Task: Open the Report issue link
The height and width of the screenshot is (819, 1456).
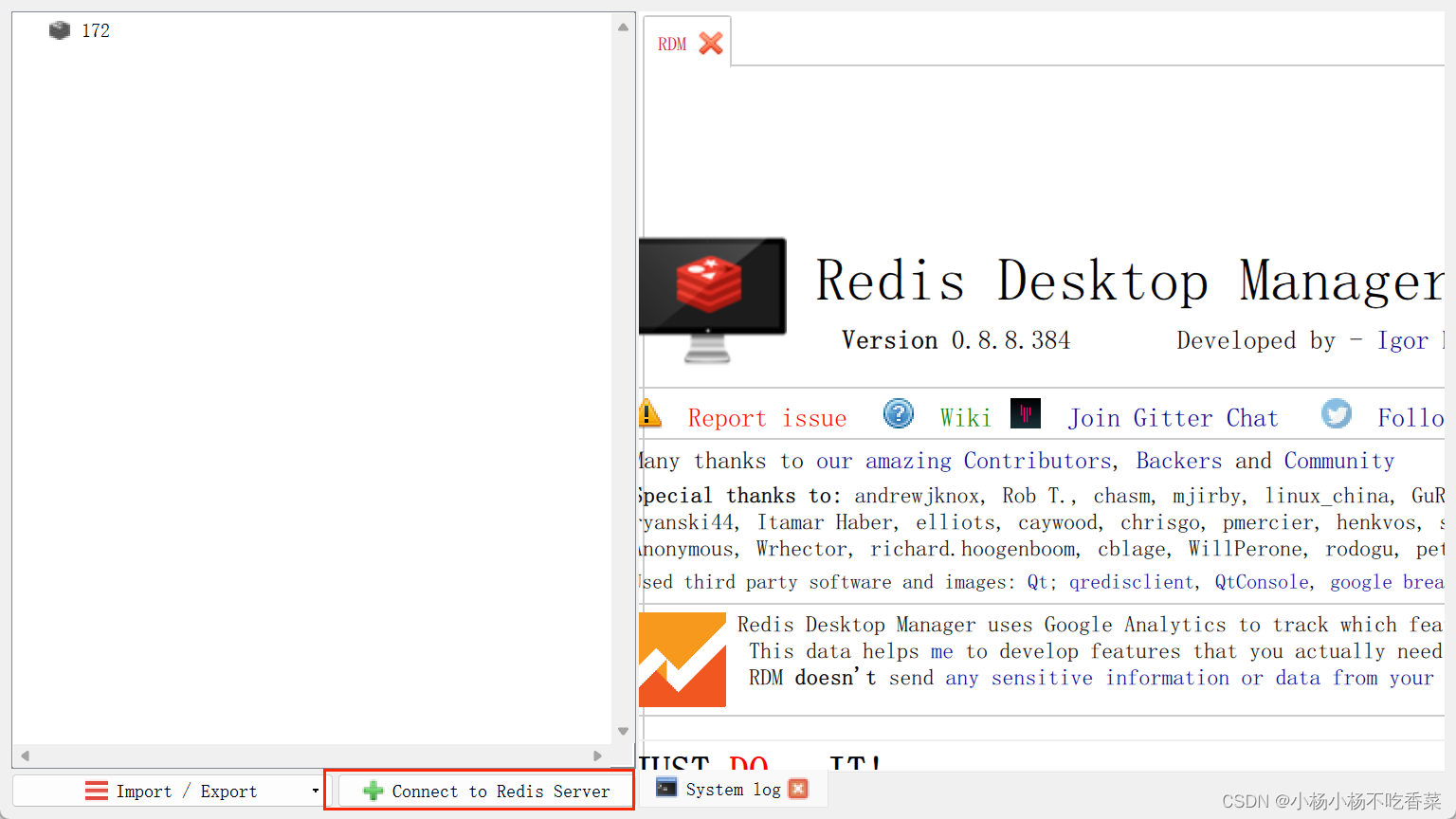Action: pos(767,418)
